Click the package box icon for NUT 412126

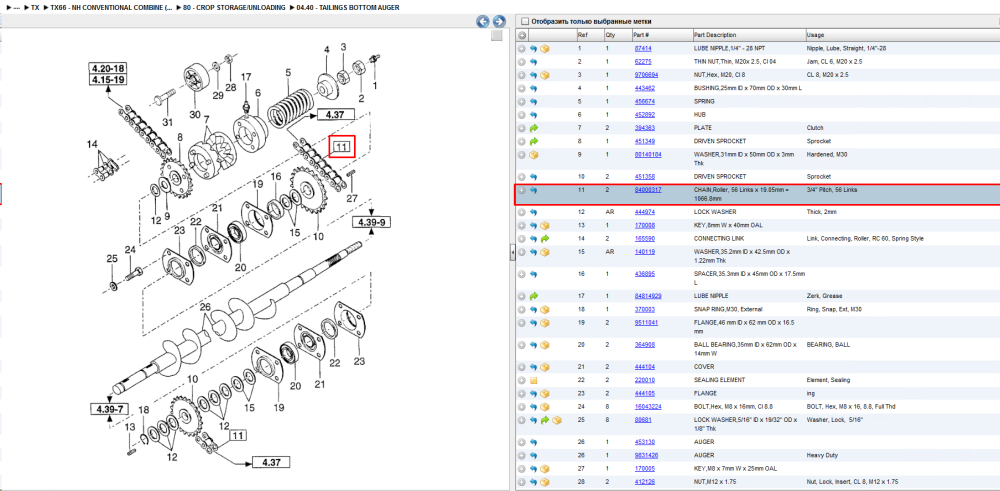(545, 481)
